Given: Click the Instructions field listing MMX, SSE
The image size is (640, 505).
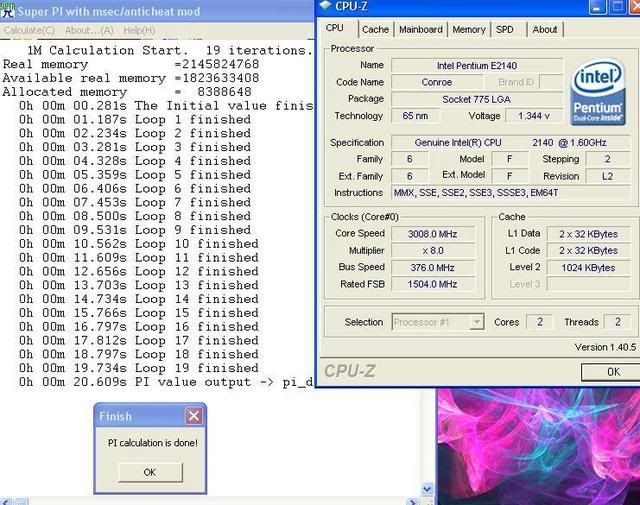Looking at the screenshot, I should click(511, 193).
